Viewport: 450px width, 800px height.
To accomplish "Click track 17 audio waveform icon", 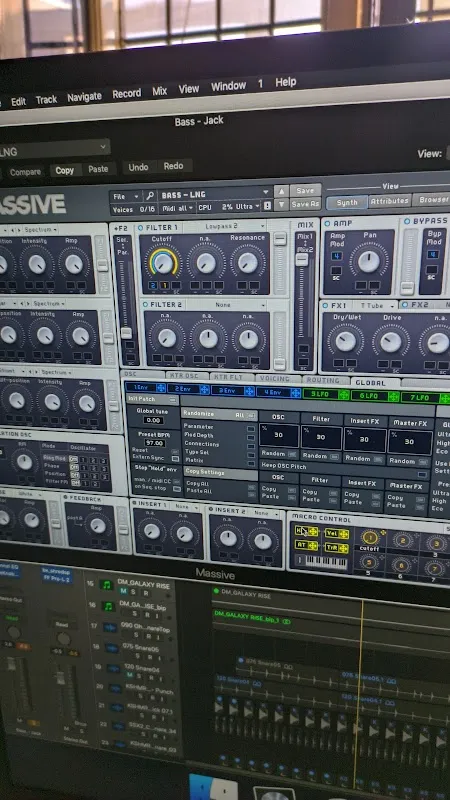I will click(x=110, y=627).
